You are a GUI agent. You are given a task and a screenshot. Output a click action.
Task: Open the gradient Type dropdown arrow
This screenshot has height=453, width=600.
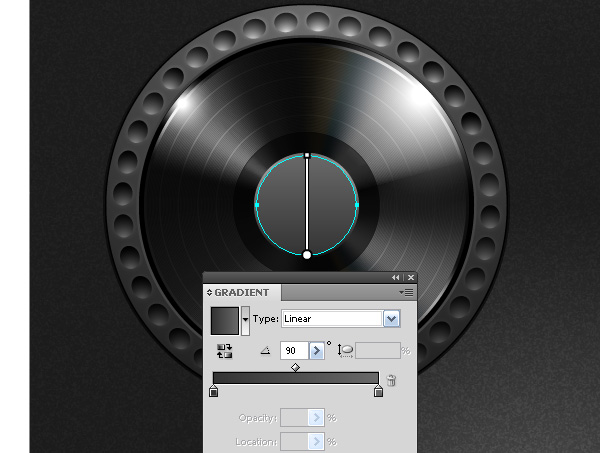click(391, 319)
